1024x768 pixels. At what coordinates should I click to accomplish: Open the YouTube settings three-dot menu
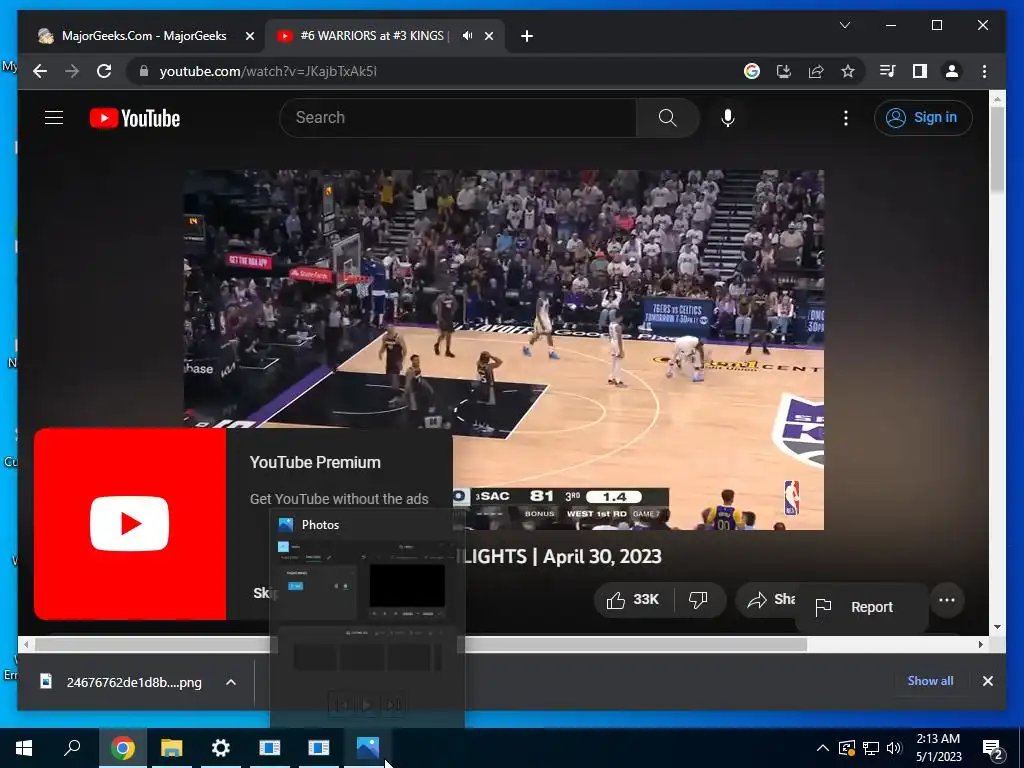click(x=846, y=118)
